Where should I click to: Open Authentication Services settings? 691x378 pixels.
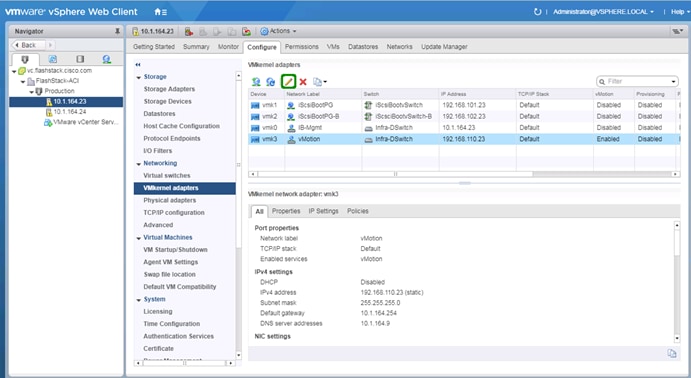(x=178, y=336)
